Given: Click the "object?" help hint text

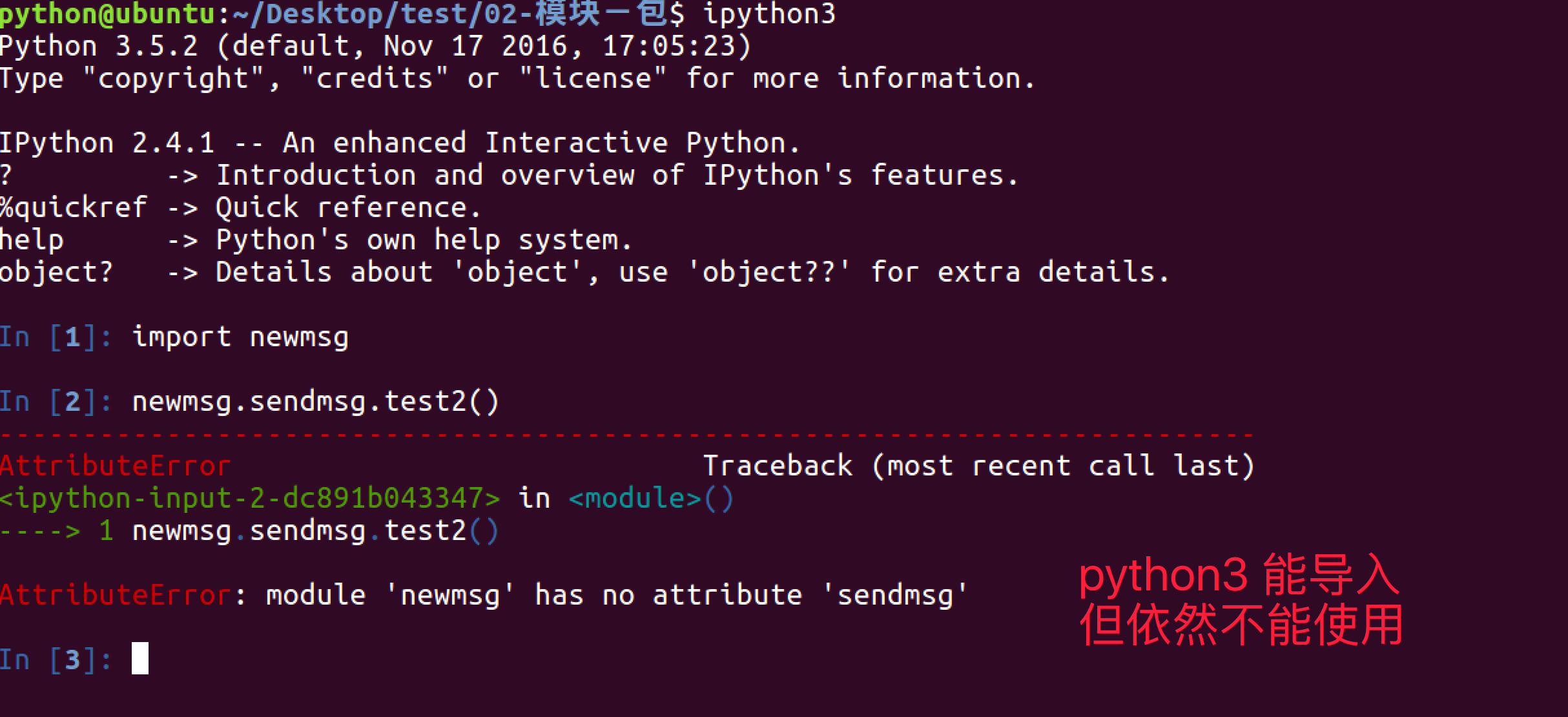Looking at the screenshot, I should coord(57,272).
